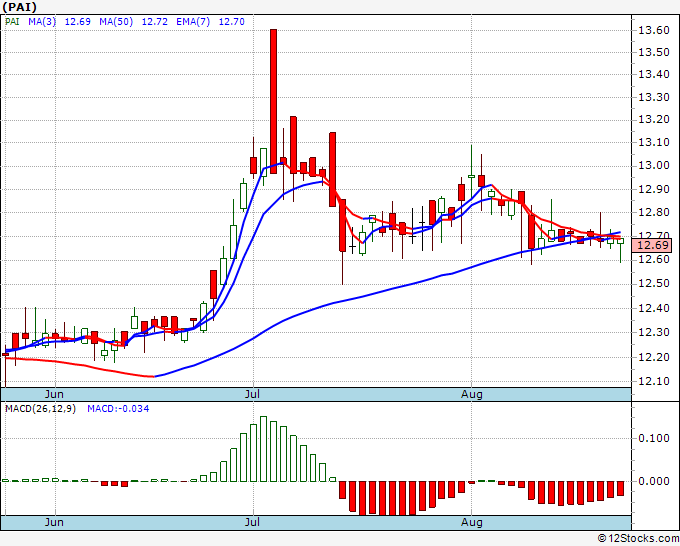Click the 13.10 price axis label

pyautogui.click(x=654, y=142)
